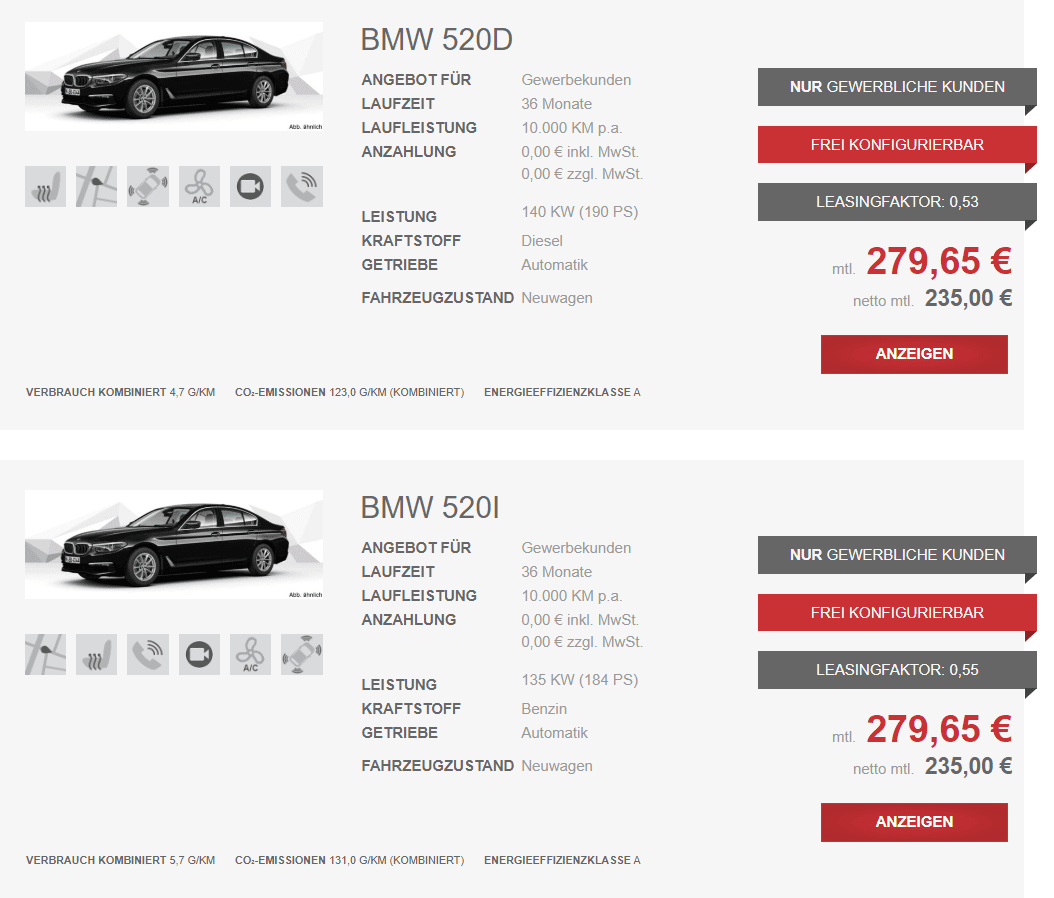Open the BMW 520I title heading
This screenshot has height=898, width=1054.
click(430, 507)
